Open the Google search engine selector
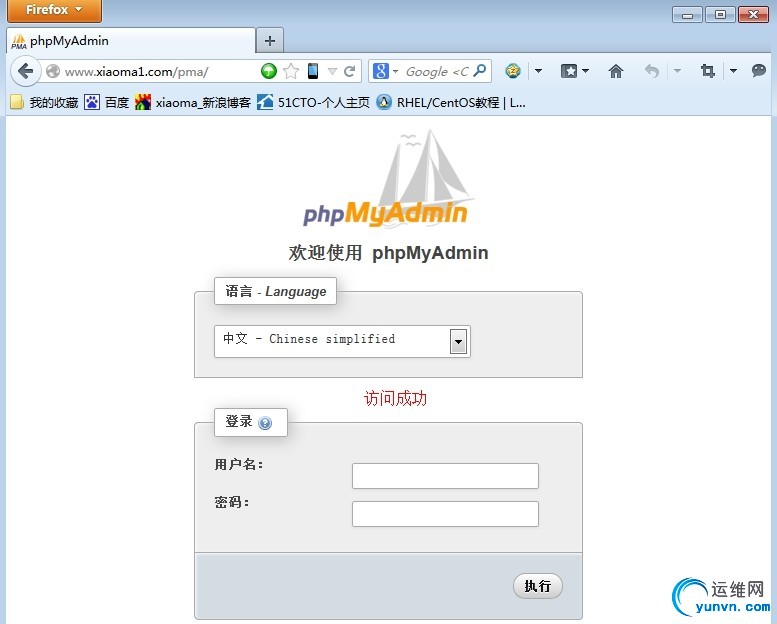This screenshot has width=777, height=624. pos(385,71)
